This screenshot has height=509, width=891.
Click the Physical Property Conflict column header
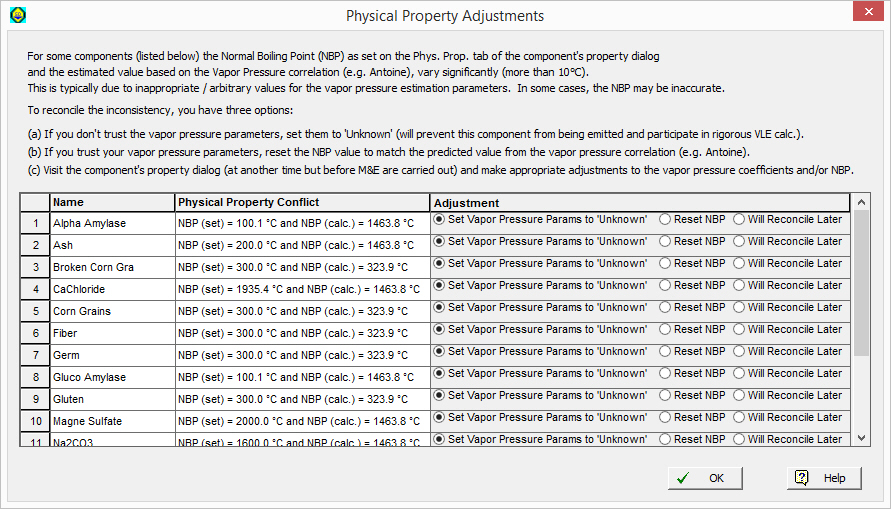coord(302,202)
